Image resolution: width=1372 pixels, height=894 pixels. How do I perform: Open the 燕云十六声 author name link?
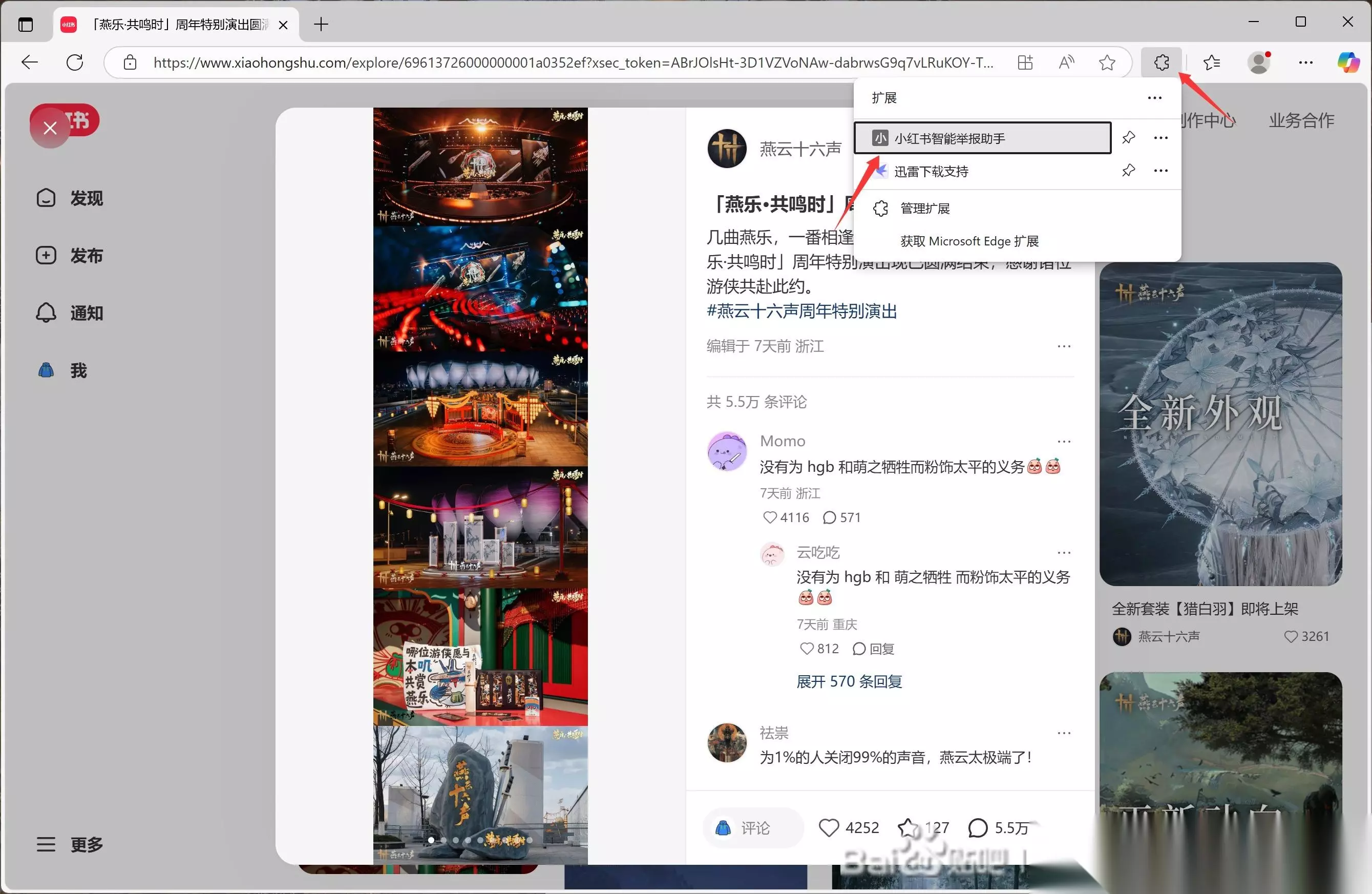coord(800,149)
